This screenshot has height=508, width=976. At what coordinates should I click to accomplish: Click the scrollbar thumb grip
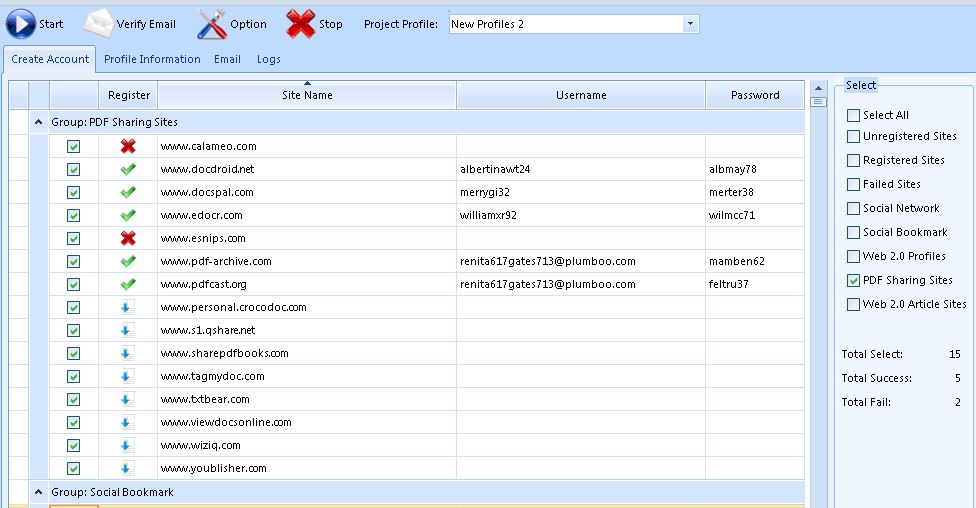pyautogui.click(x=819, y=102)
